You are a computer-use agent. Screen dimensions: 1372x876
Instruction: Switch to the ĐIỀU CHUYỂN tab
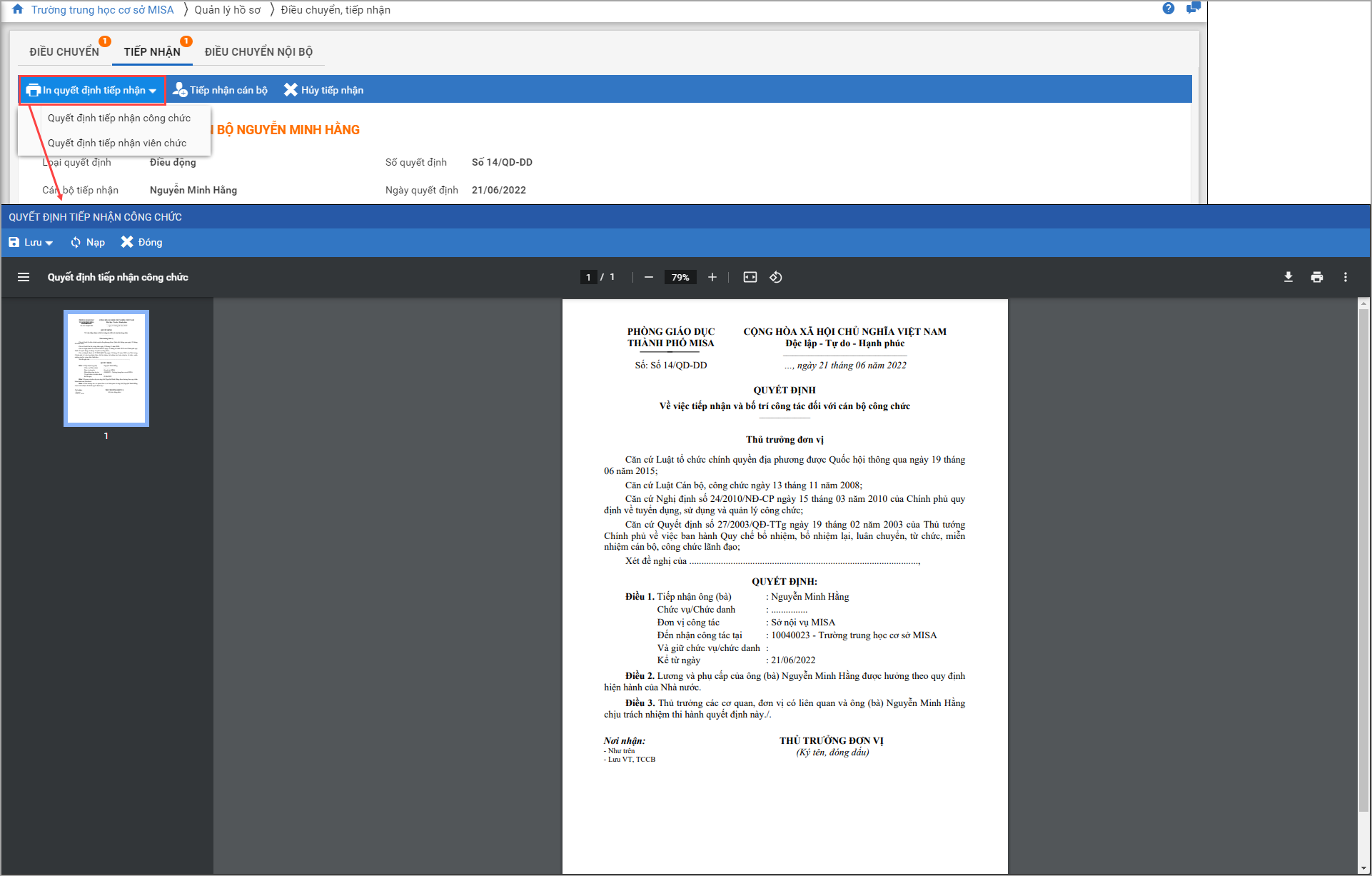tap(64, 51)
